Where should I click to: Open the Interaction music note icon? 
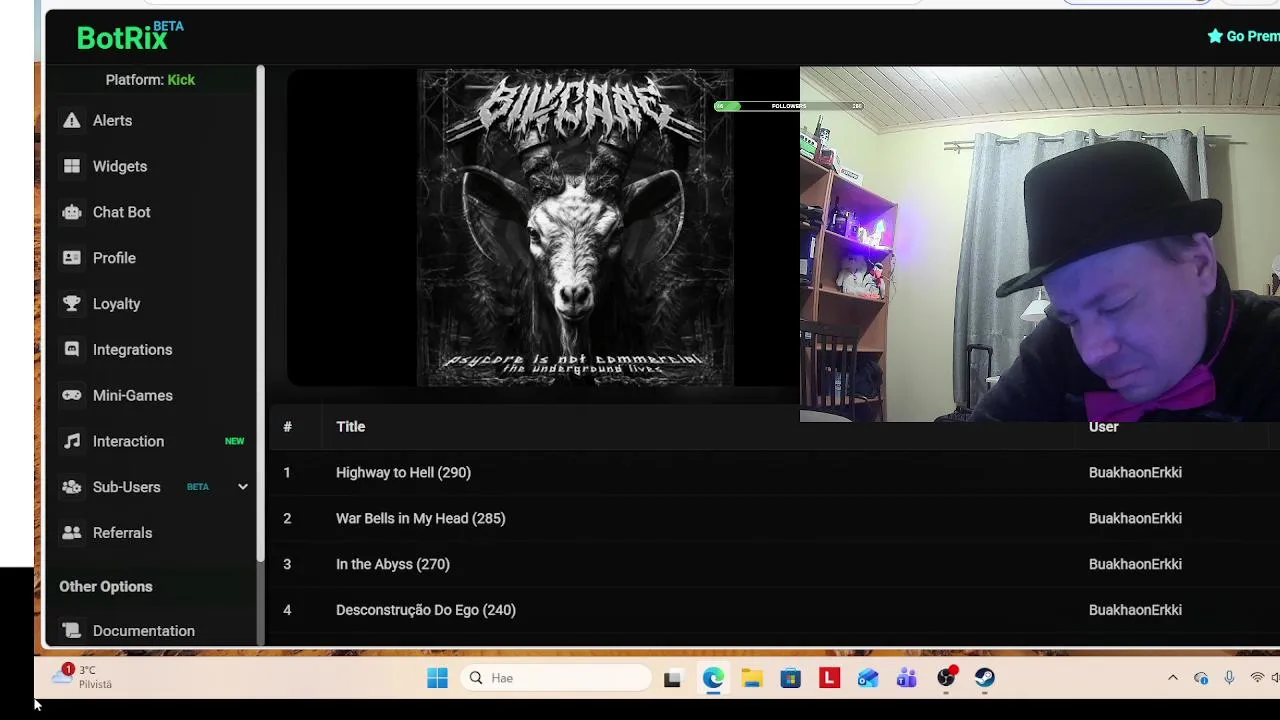(71, 441)
